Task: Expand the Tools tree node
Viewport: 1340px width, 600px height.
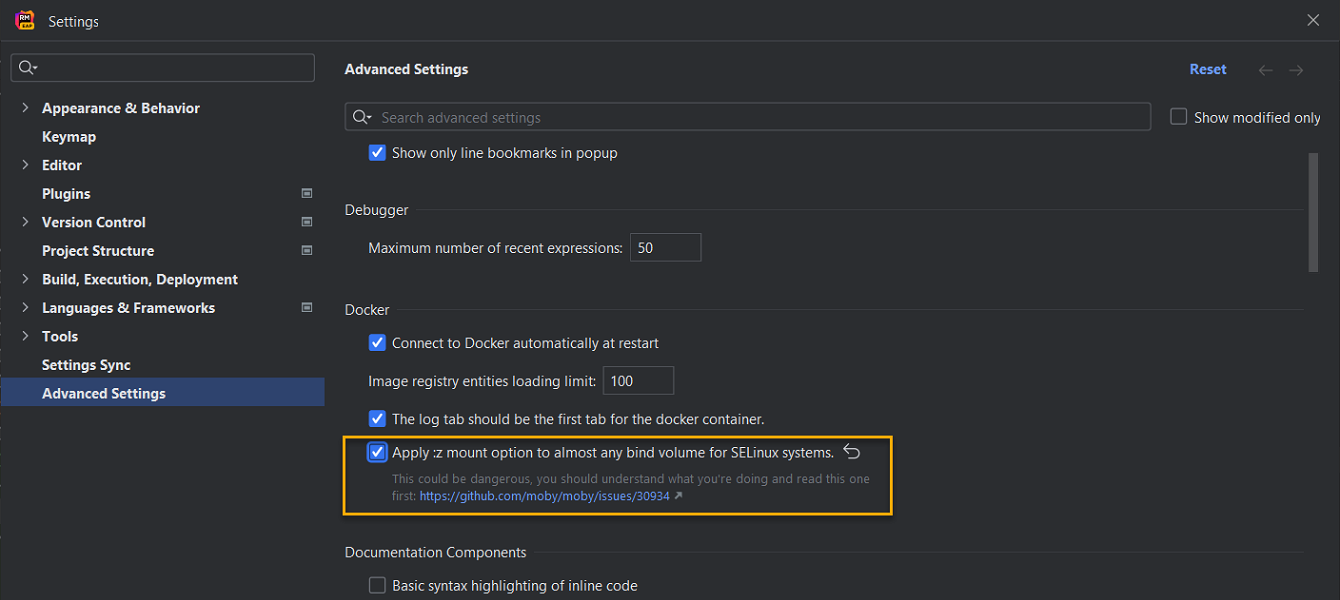Action: pyautogui.click(x=25, y=336)
